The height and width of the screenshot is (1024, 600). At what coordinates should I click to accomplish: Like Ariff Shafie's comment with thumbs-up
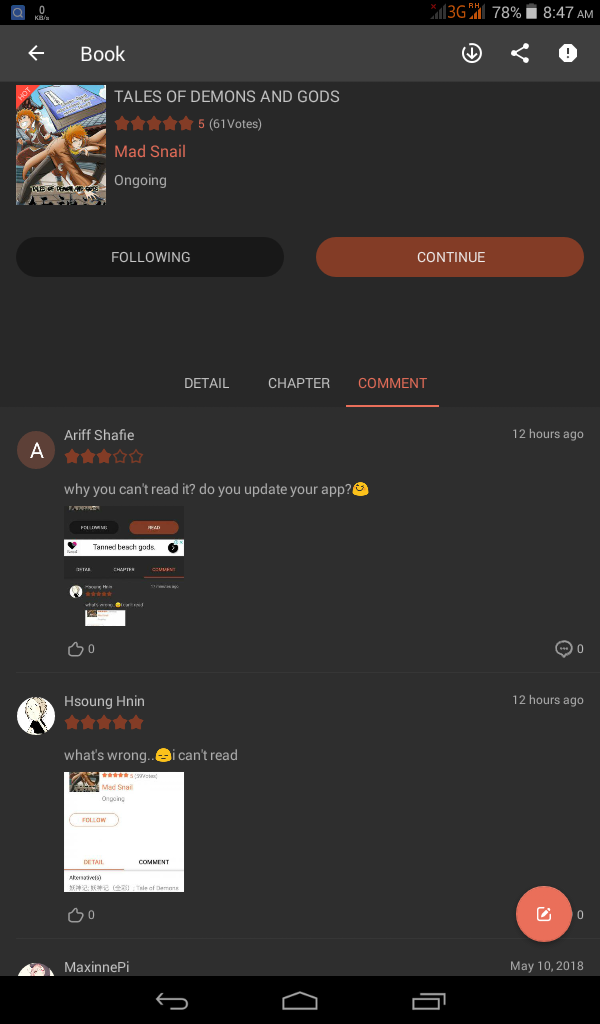(76, 648)
